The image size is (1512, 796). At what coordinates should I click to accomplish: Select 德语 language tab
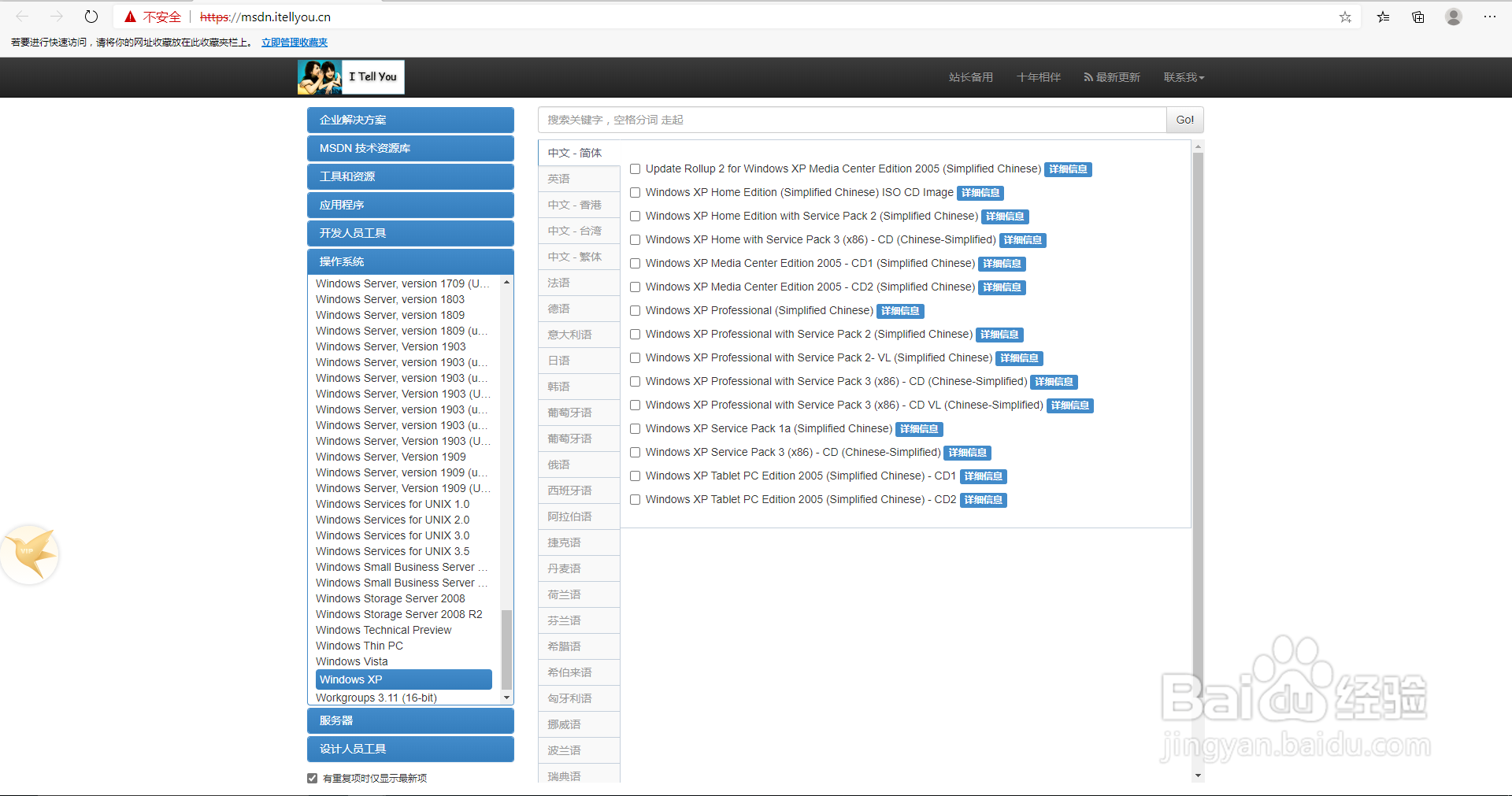click(579, 309)
